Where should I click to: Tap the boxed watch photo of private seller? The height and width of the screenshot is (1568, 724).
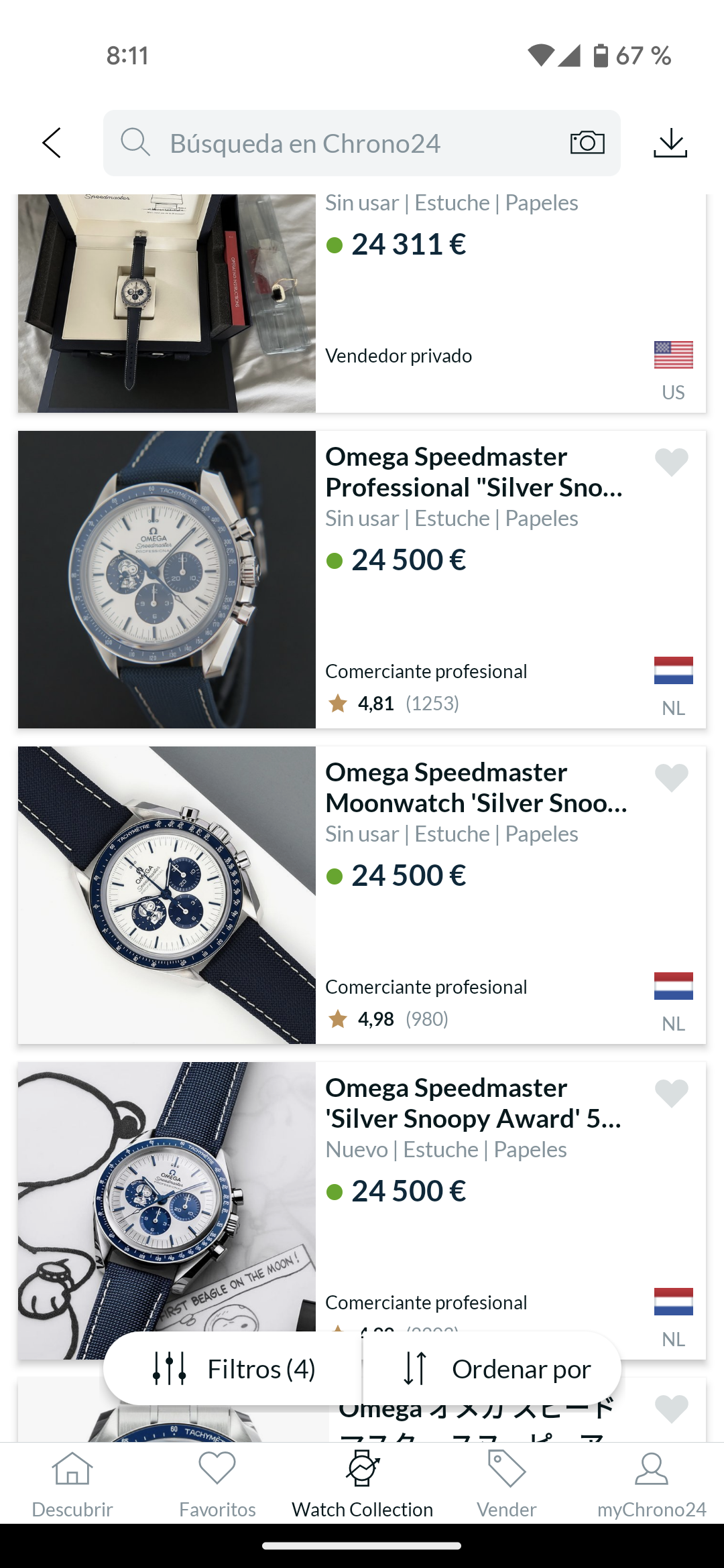point(167,303)
